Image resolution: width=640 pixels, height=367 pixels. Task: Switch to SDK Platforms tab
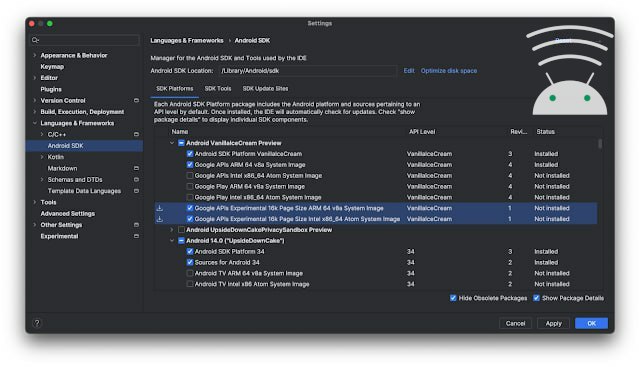(175, 89)
